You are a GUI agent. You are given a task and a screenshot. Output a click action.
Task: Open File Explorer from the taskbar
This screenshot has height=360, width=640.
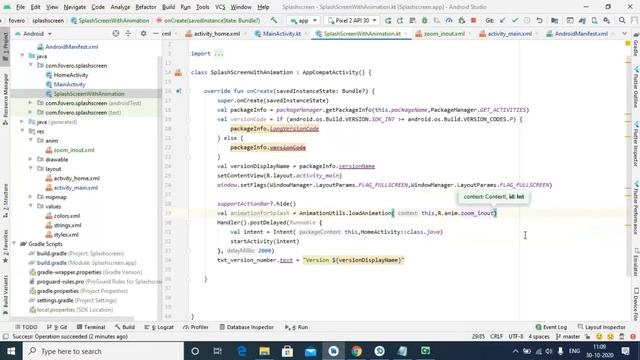[x=264, y=351]
